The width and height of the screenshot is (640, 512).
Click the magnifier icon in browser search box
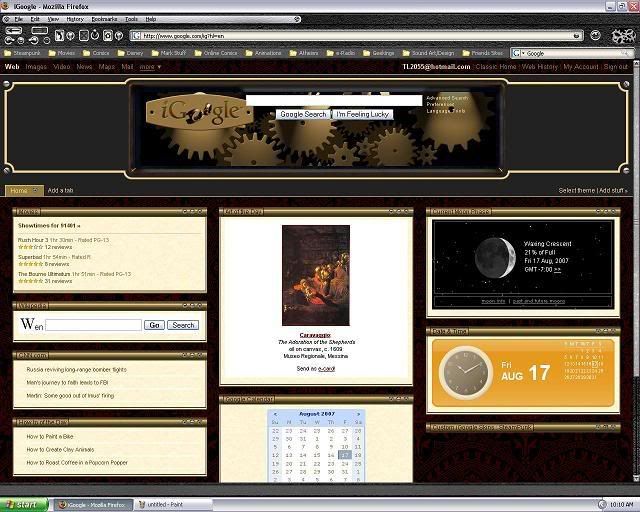click(625, 53)
